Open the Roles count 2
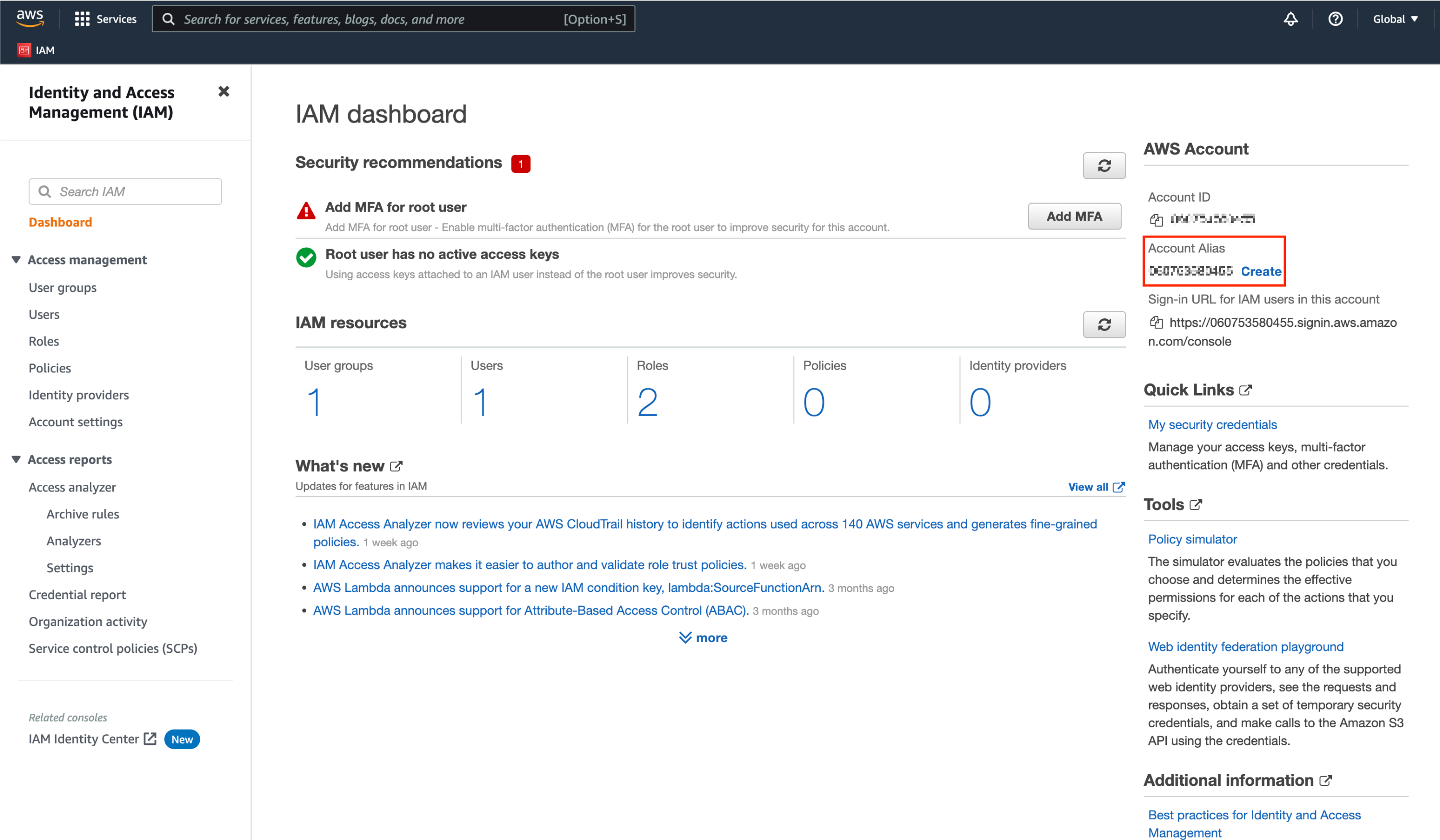The height and width of the screenshot is (840, 1440). click(648, 402)
